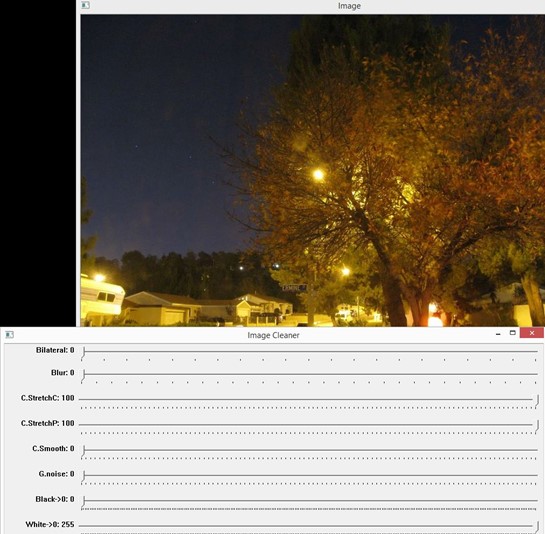
Task: Click the Image Cleaner title text
Action: click(x=273, y=335)
